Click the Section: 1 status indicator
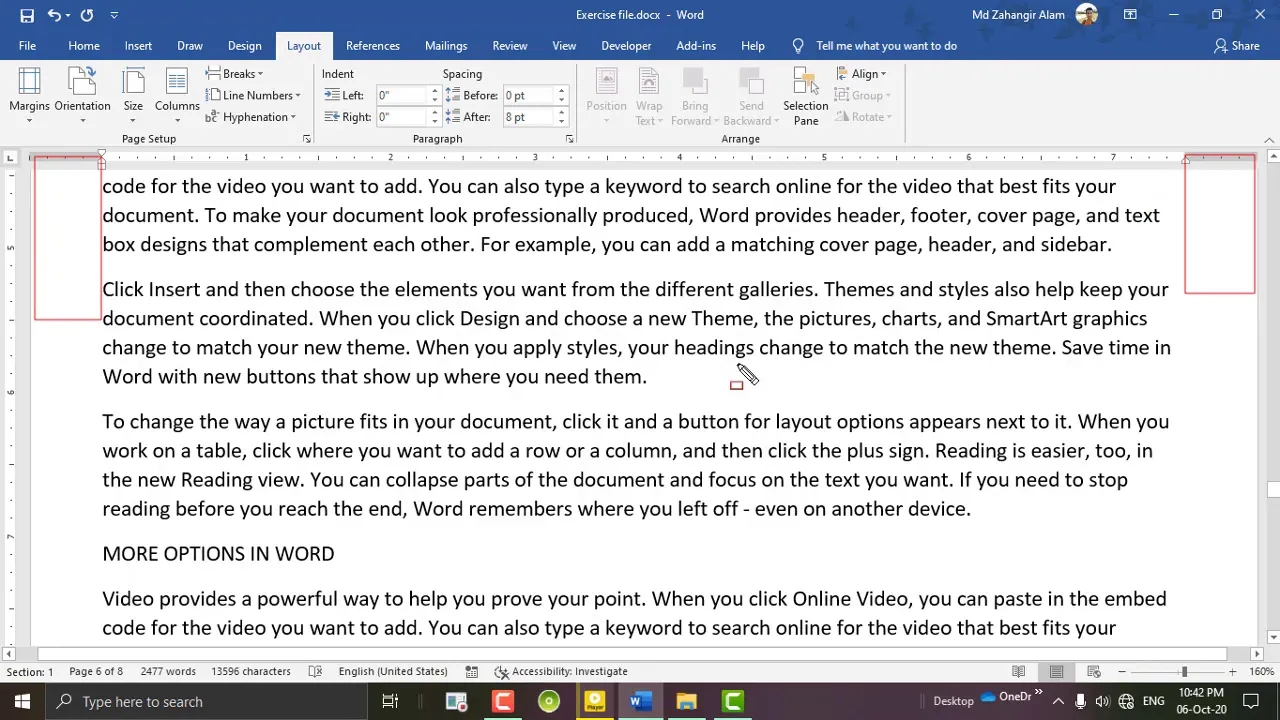The width and height of the screenshot is (1280, 720). click(30, 672)
